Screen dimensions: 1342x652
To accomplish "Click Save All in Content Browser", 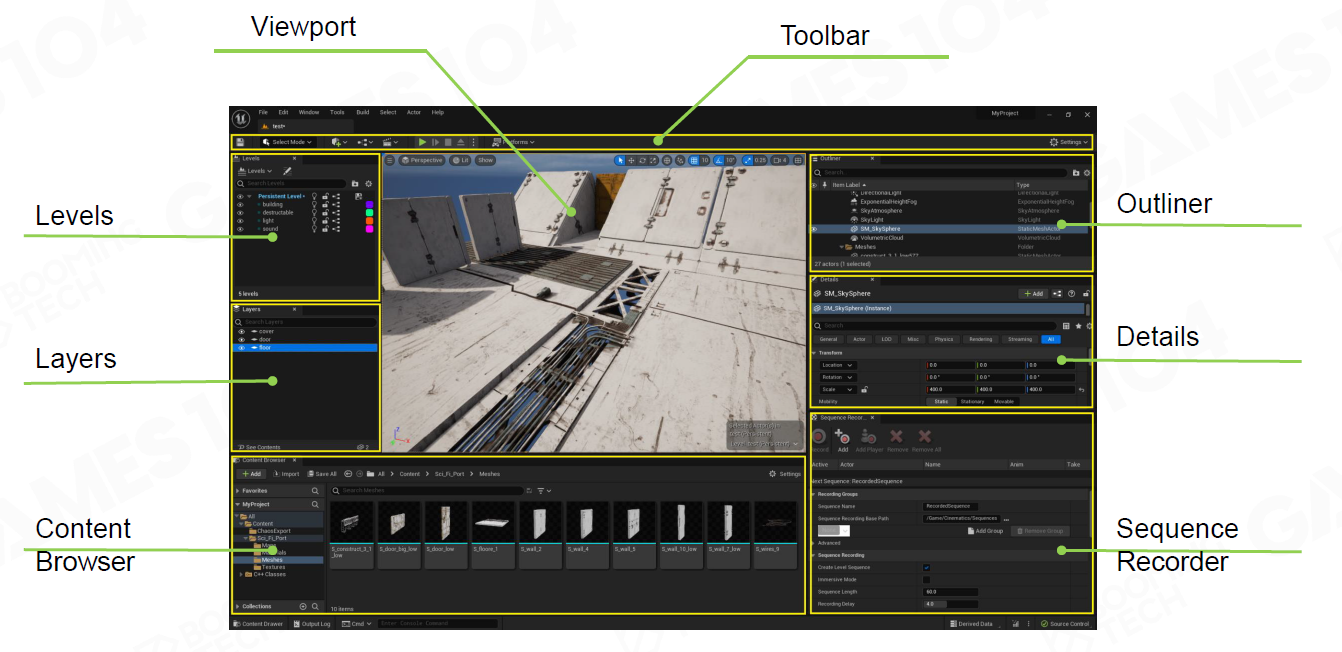I will tap(322, 474).
